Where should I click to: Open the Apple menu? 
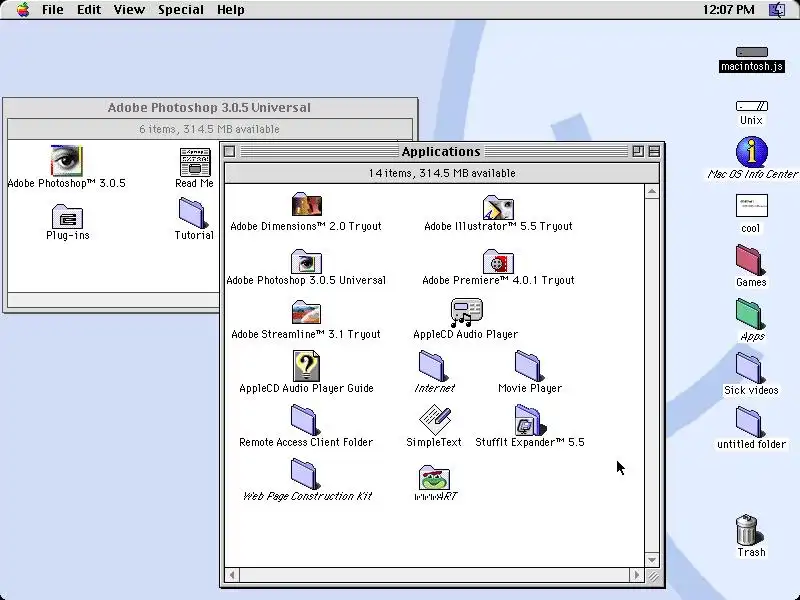pos(23,10)
